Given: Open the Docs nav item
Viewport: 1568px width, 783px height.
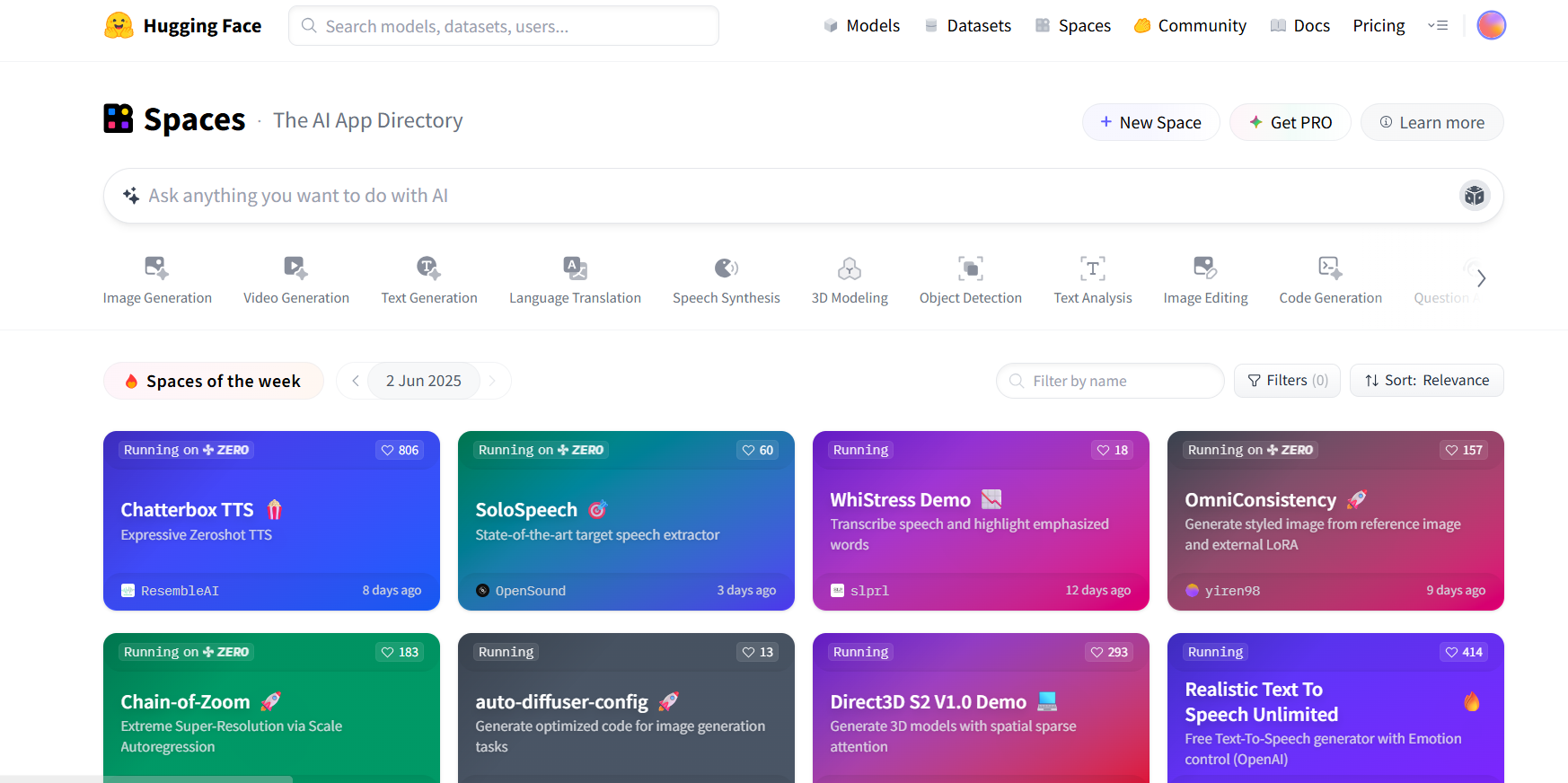Looking at the screenshot, I should tap(1300, 26).
